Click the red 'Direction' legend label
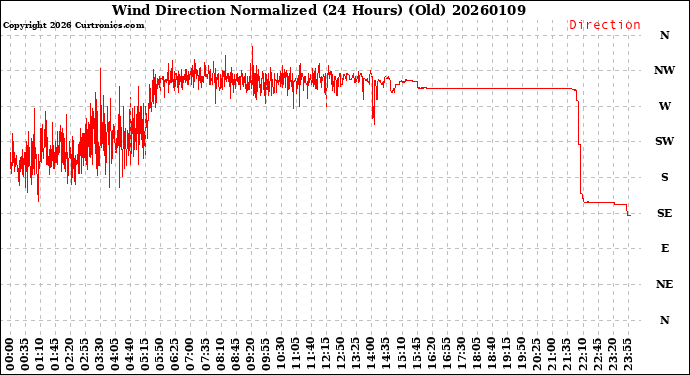Image resolution: width=690 pixels, height=375 pixels. 605,25
